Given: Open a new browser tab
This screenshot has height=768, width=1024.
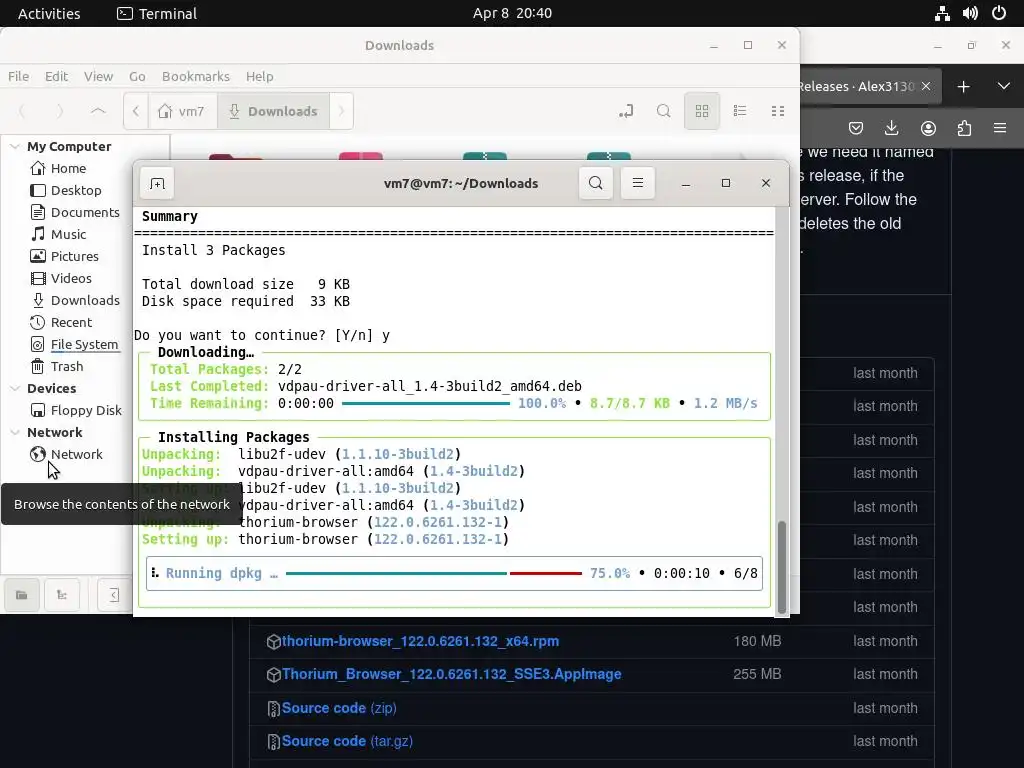Looking at the screenshot, I should 963,86.
